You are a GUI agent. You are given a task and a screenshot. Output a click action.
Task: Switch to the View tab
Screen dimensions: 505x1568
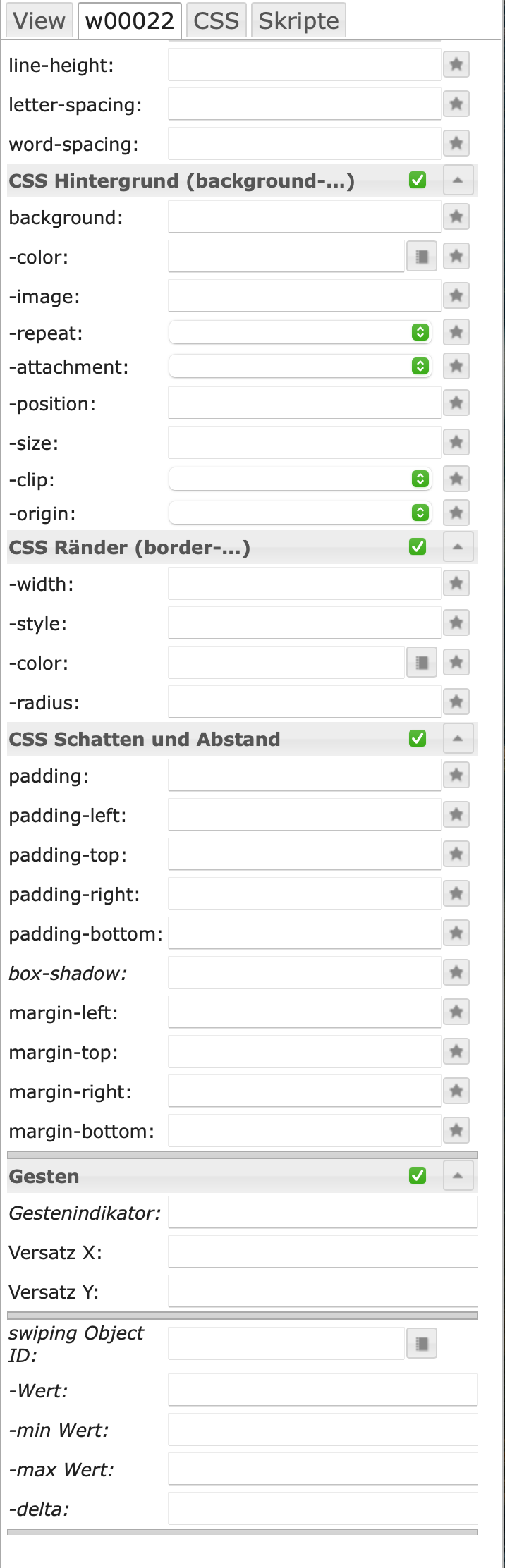(x=39, y=21)
